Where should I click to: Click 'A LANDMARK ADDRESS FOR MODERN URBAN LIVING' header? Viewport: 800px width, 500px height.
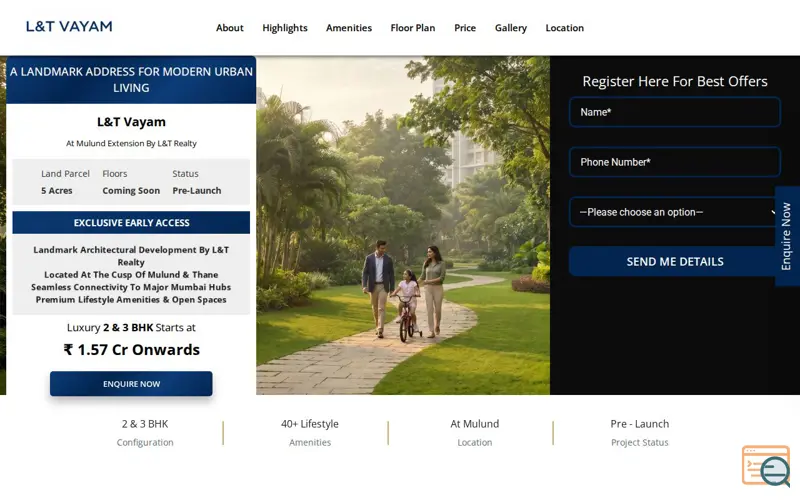[131, 80]
